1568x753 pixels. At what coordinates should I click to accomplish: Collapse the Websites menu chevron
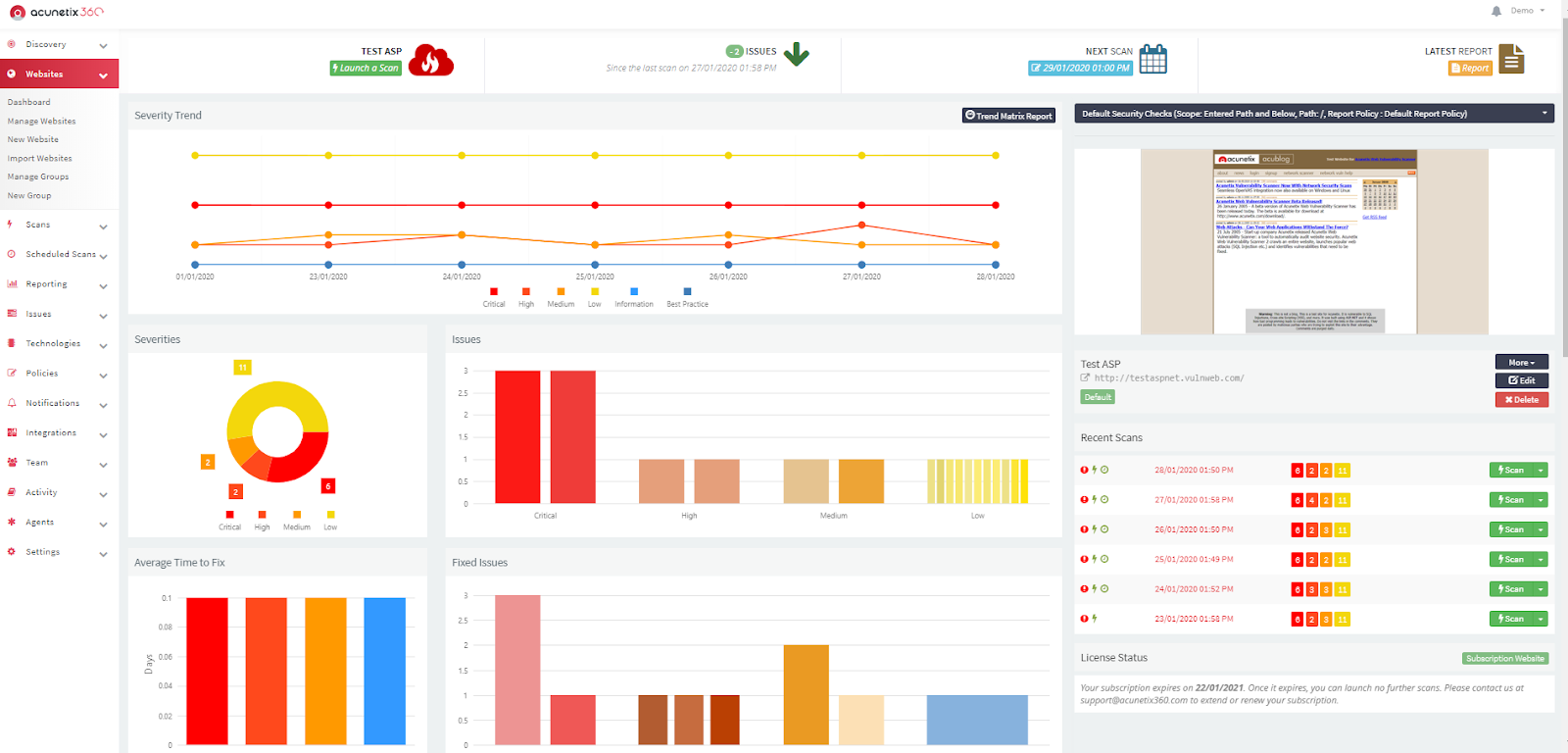coord(103,75)
